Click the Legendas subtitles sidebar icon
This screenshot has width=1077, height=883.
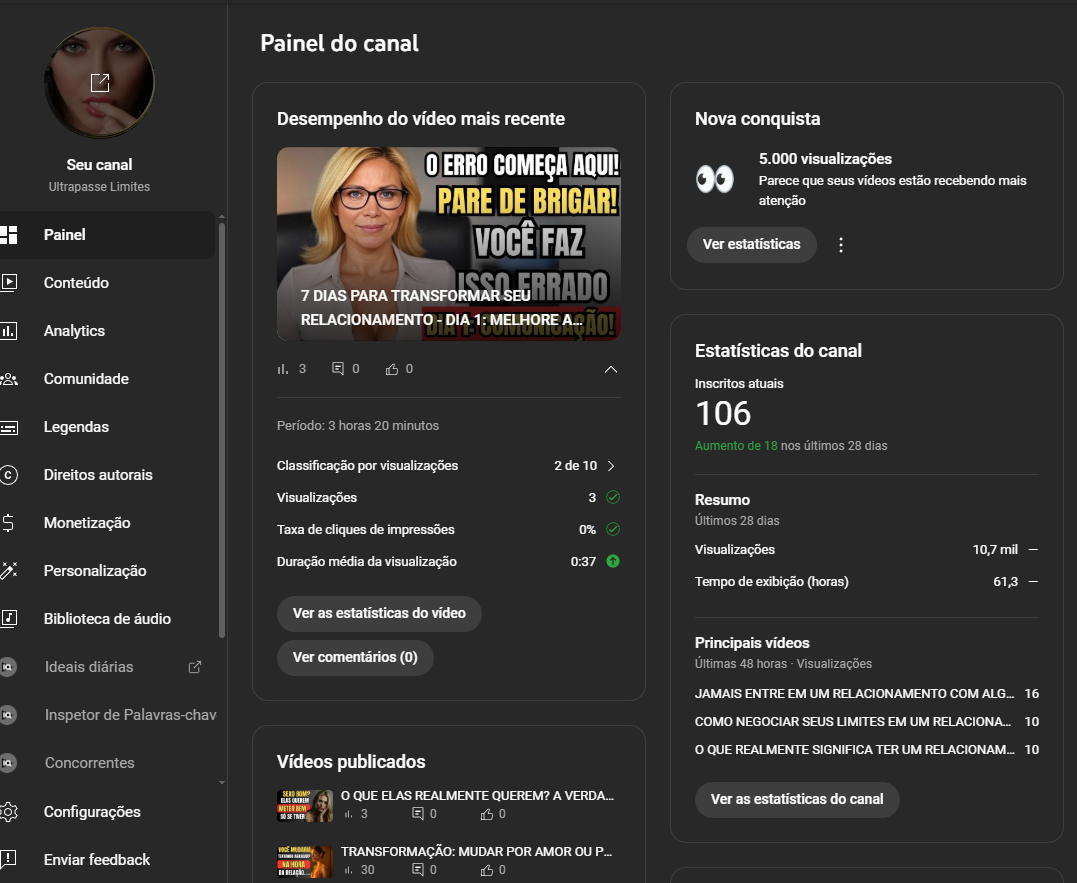point(8,427)
